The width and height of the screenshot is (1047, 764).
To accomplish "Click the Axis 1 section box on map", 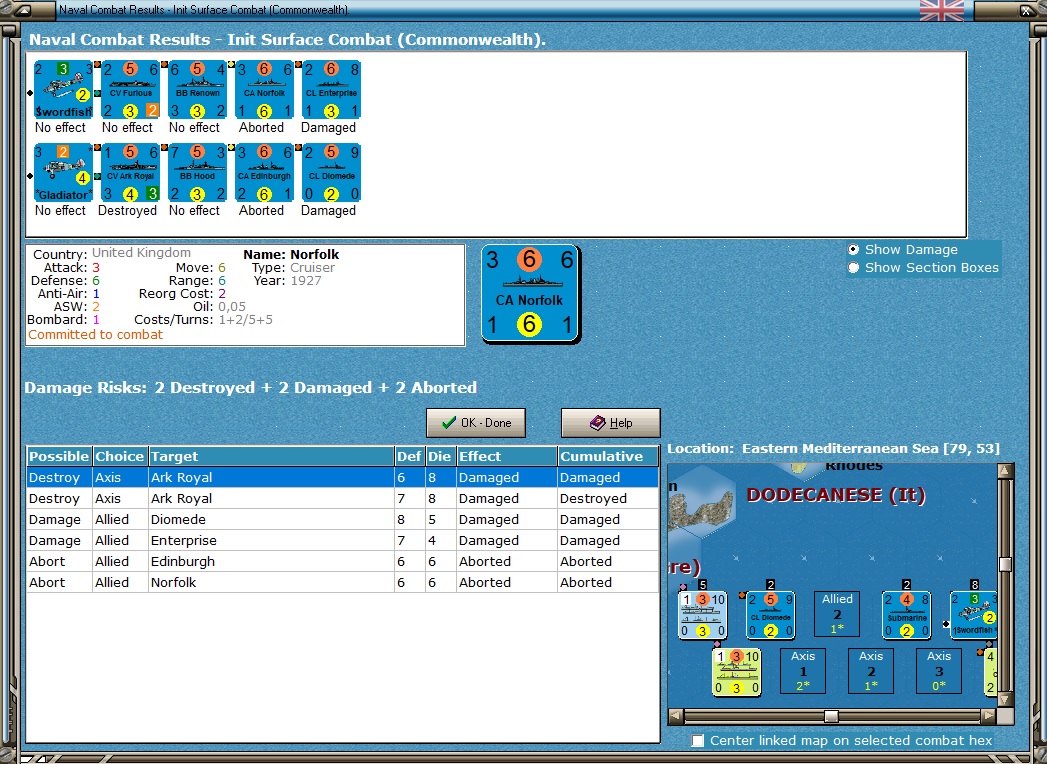I will 803,671.
